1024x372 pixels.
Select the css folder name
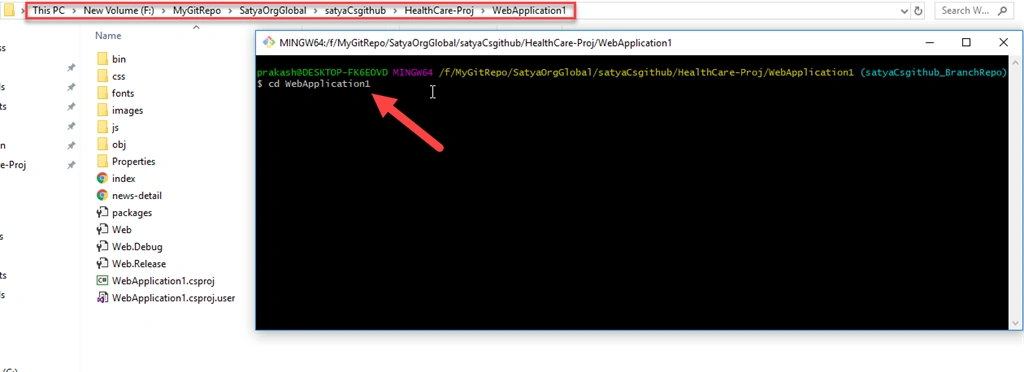(118, 76)
